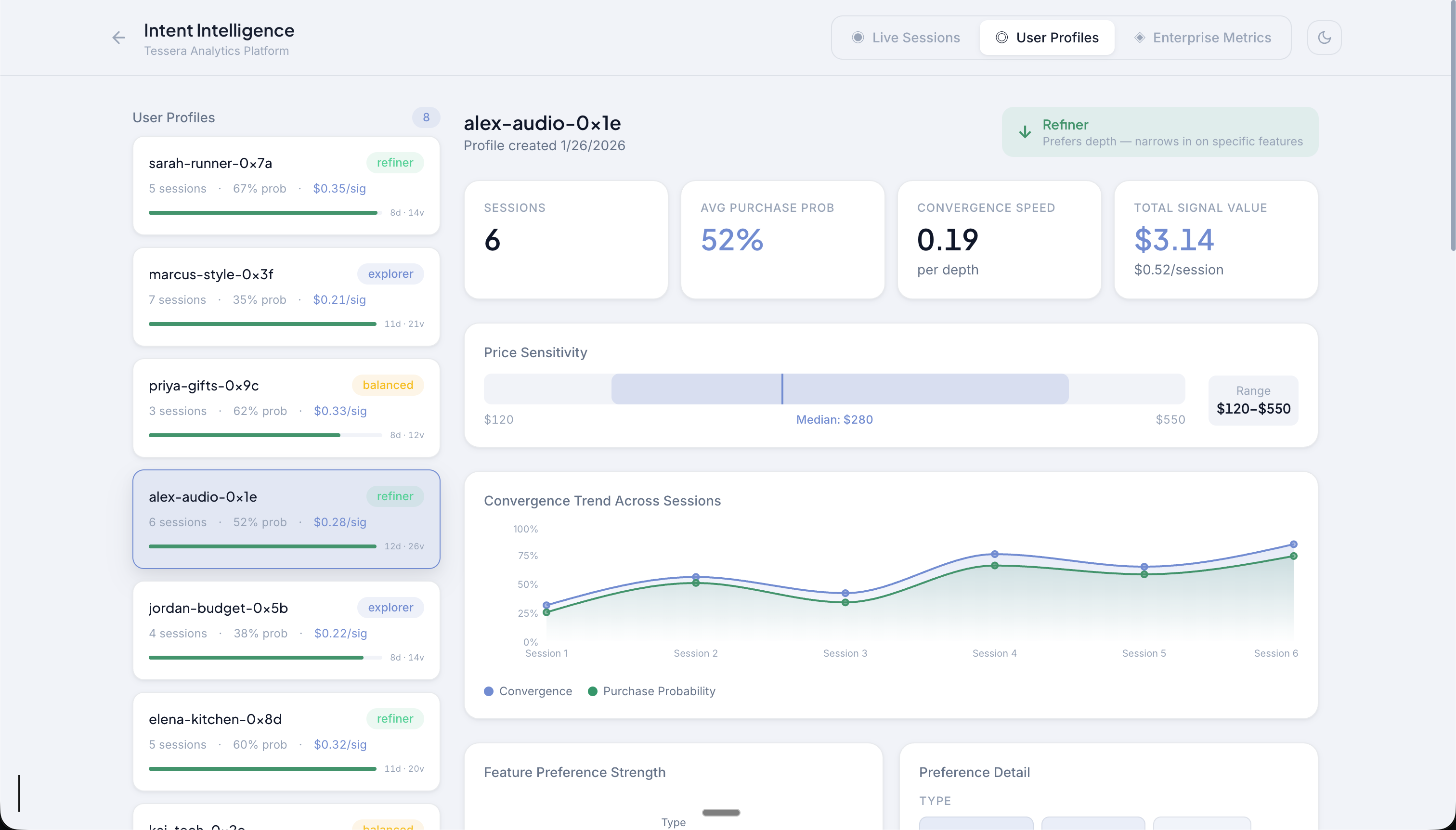
Task: Click the Session 4 convergence data point
Action: [994, 554]
